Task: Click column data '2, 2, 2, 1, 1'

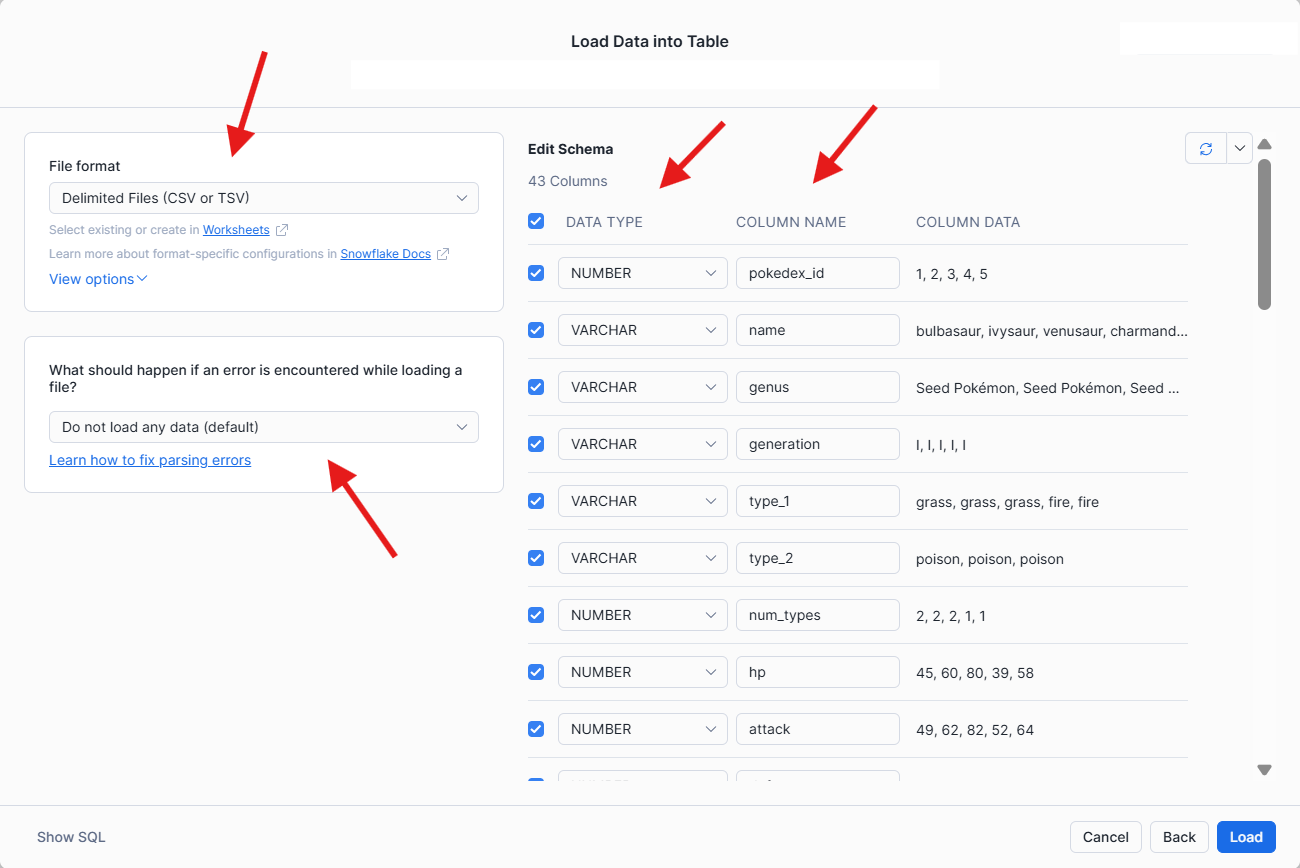Action: point(951,615)
